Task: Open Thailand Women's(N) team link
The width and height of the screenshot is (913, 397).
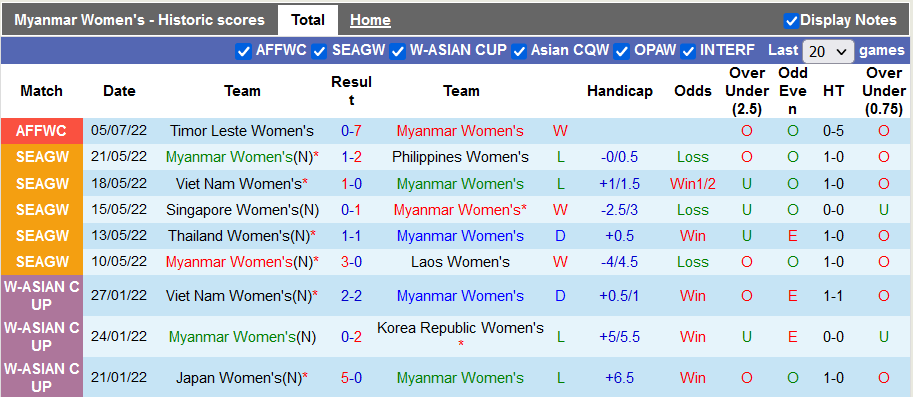Action: coord(239,236)
